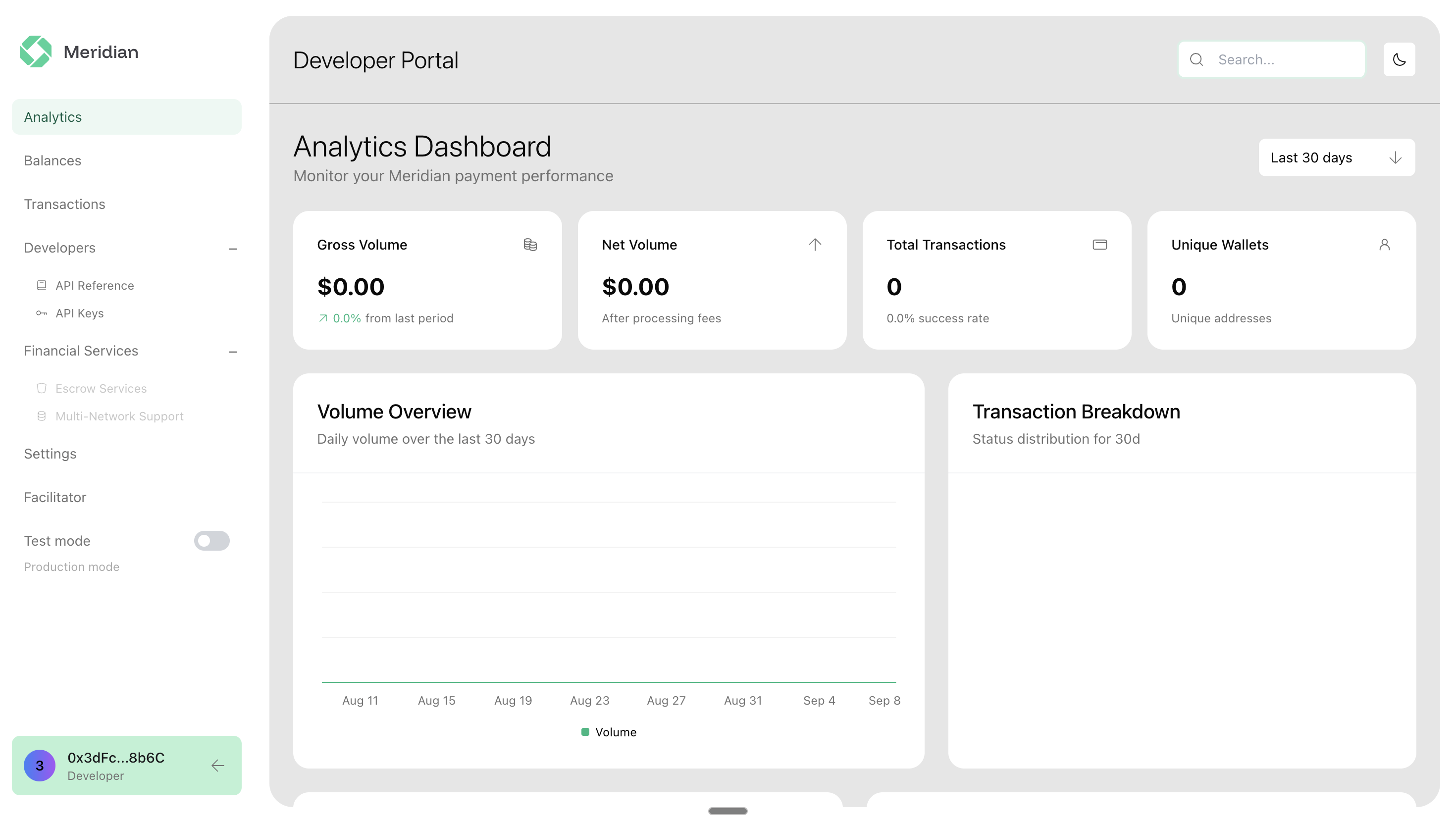Click the search magnifier icon
1456x823 pixels.
pos(1196,59)
